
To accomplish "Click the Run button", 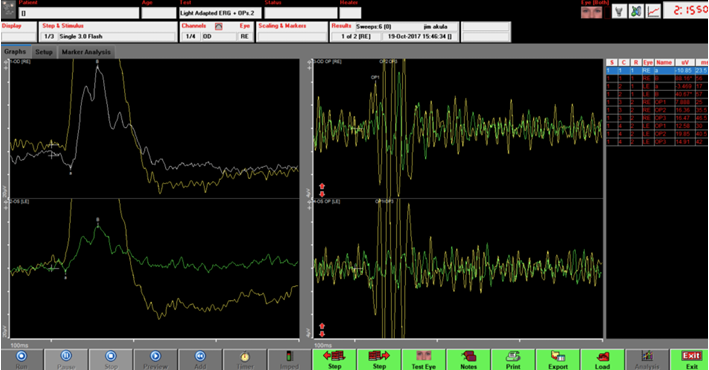I will point(21,360).
